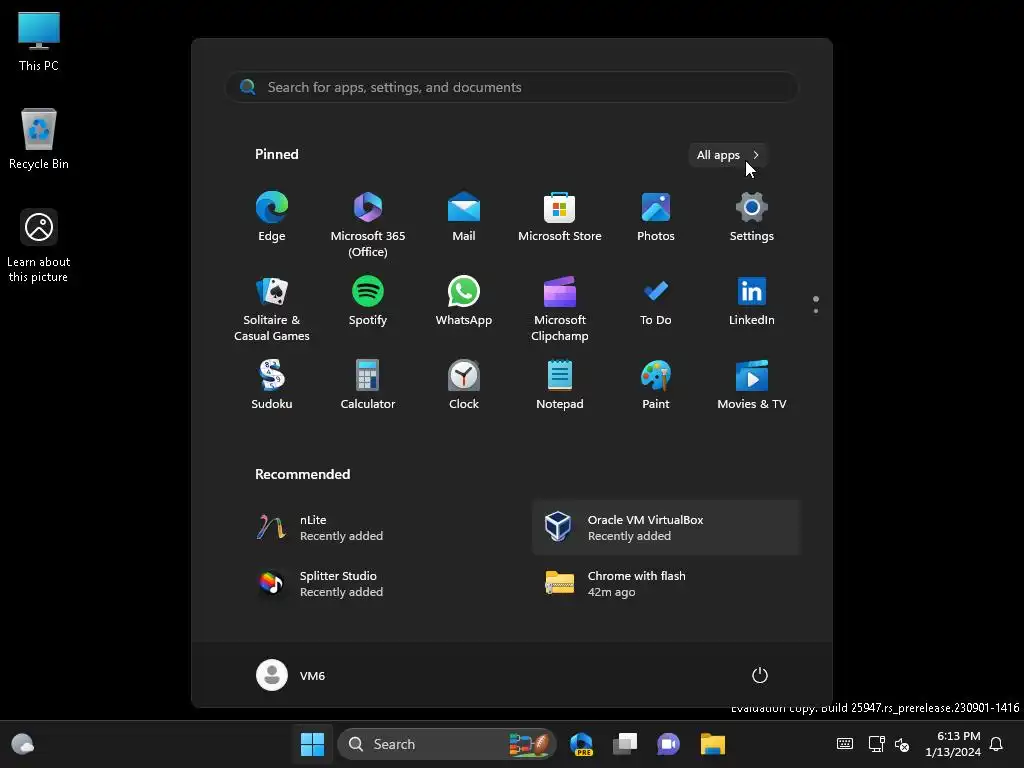This screenshot has width=1024, height=768.
Task: Open Edge Preview on the taskbar
Action: [581, 744]
